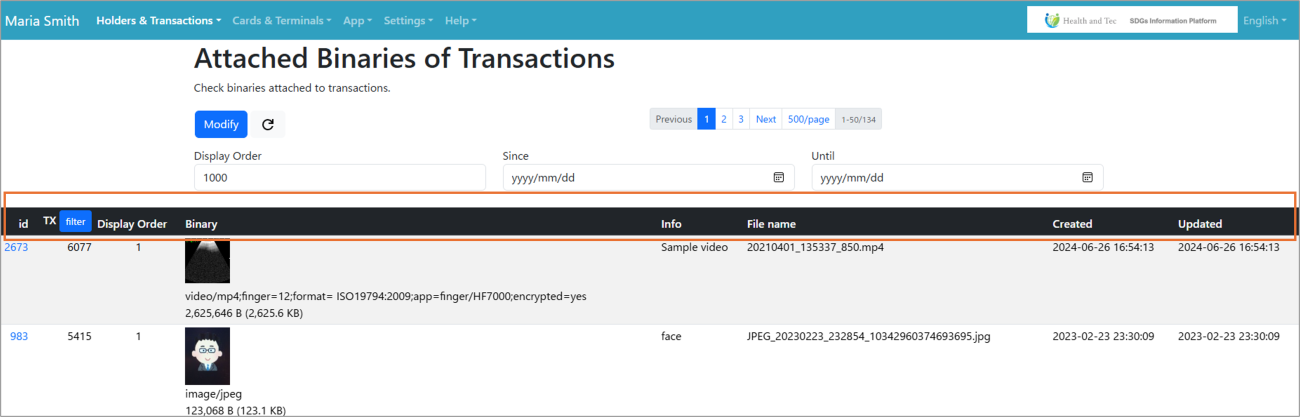The width and height of the screenshot is (1300, 417).
Task: Click Next in pagination
Action: (x=765, y=119)
